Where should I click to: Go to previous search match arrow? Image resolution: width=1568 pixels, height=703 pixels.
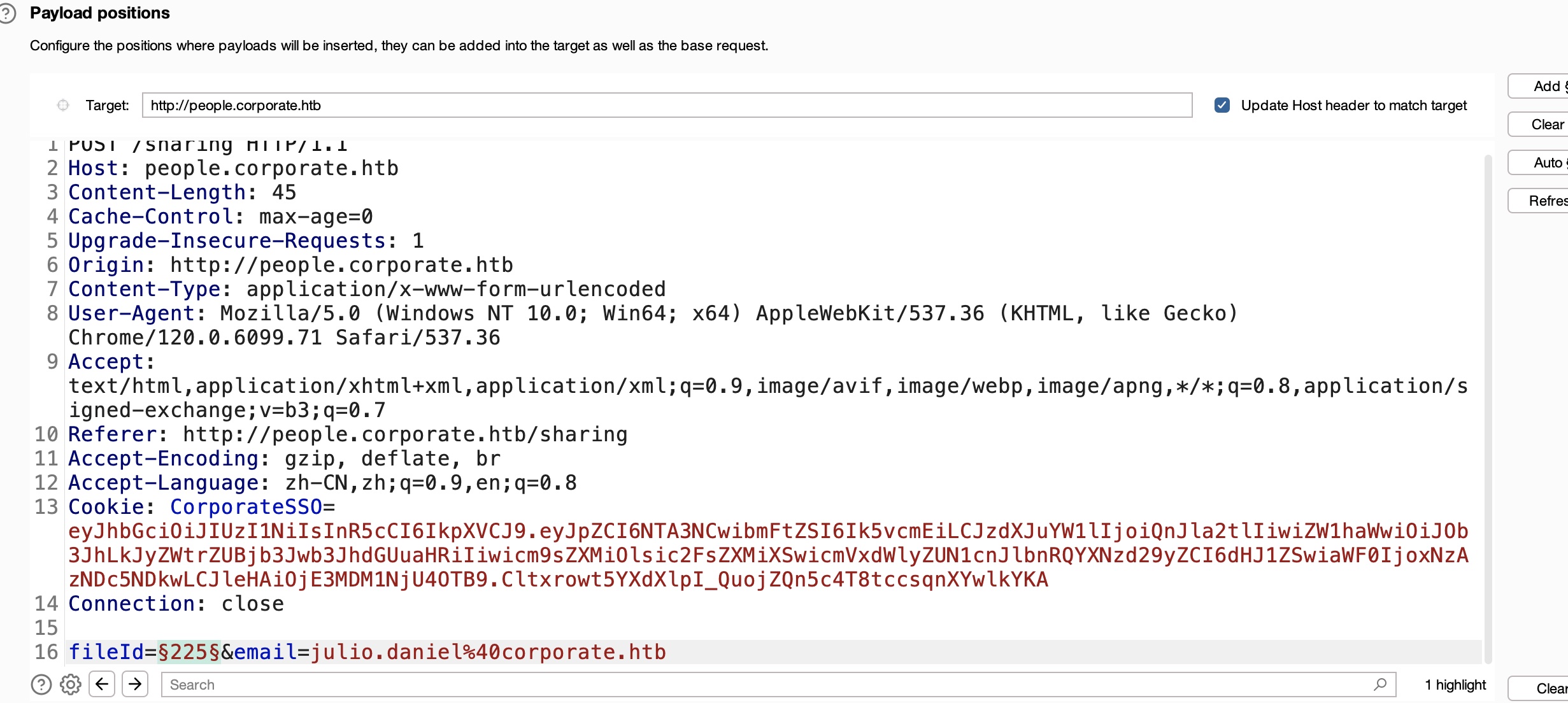click(102, 685)
